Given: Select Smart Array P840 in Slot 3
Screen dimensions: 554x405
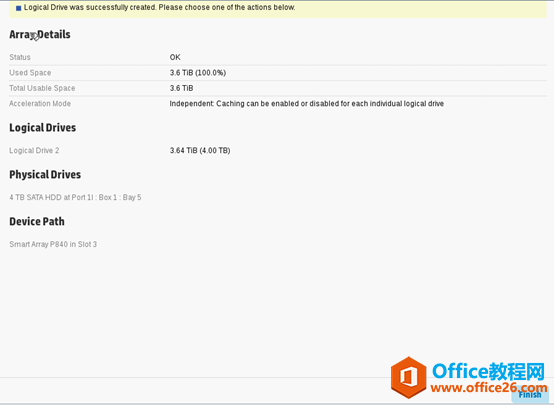Looking at the screenshot, I should coord(53,245).
